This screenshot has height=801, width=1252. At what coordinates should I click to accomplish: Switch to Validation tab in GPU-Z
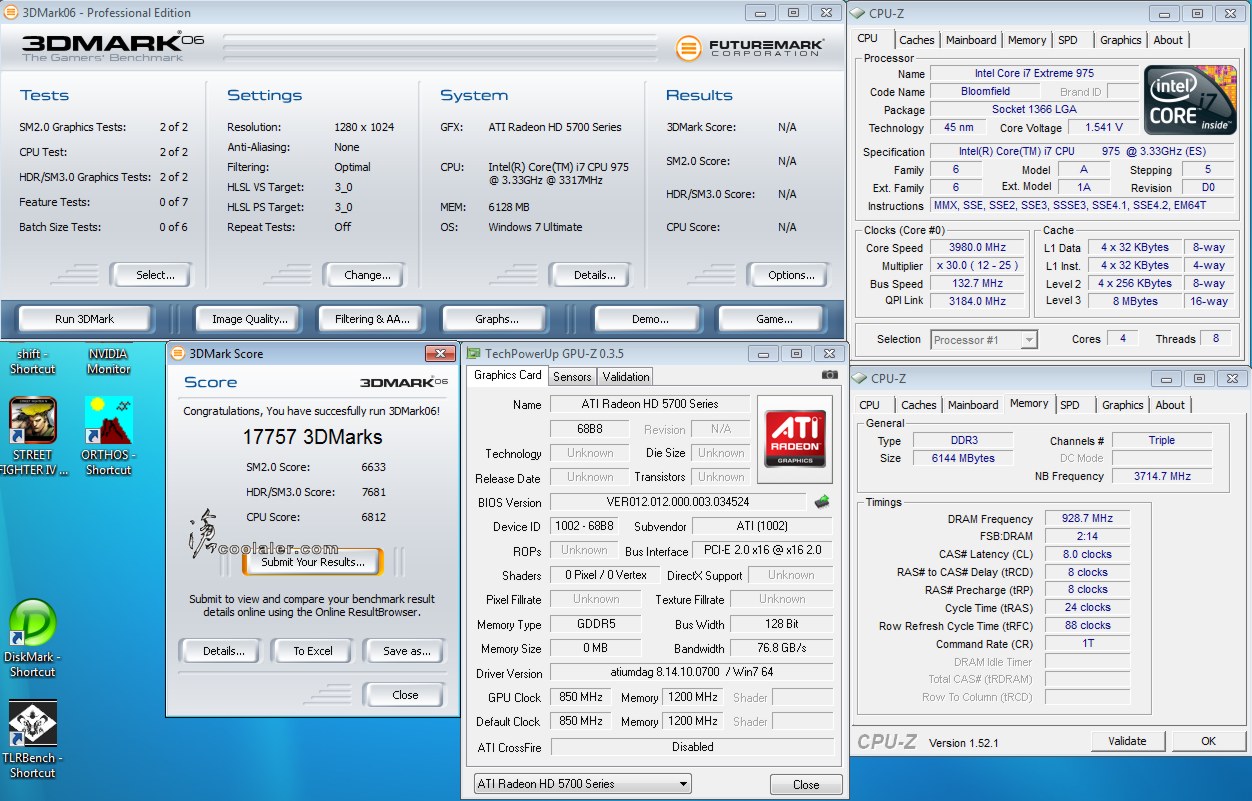click(x=626, y=376)
